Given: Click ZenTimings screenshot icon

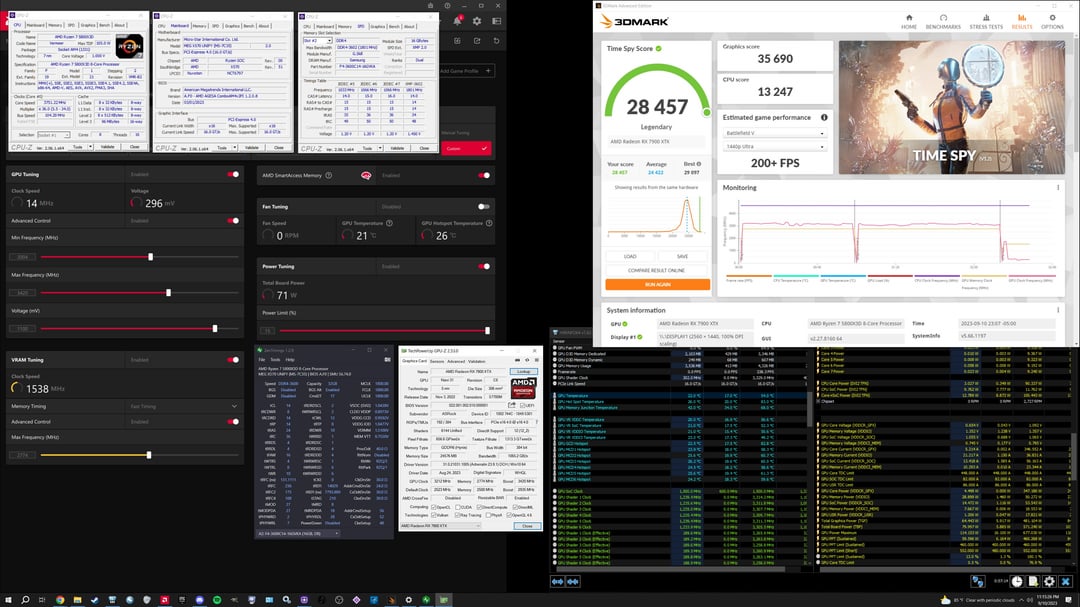Looking at the screenshot, I should coord(387,360).
